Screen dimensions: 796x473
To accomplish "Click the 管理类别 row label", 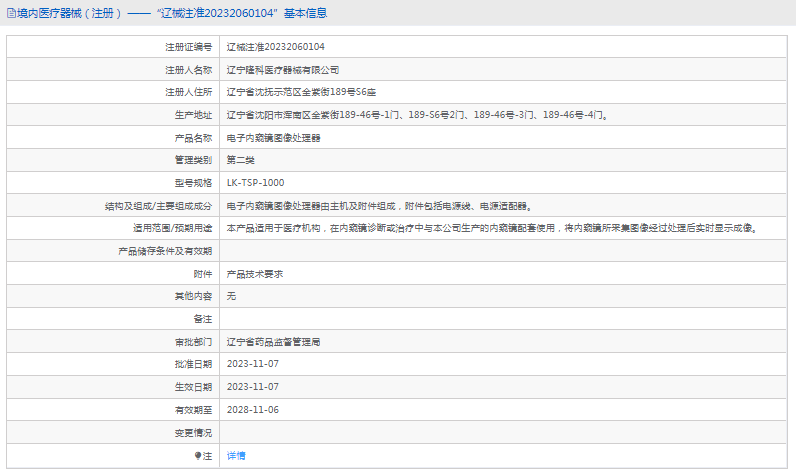I will pos(193,160).
